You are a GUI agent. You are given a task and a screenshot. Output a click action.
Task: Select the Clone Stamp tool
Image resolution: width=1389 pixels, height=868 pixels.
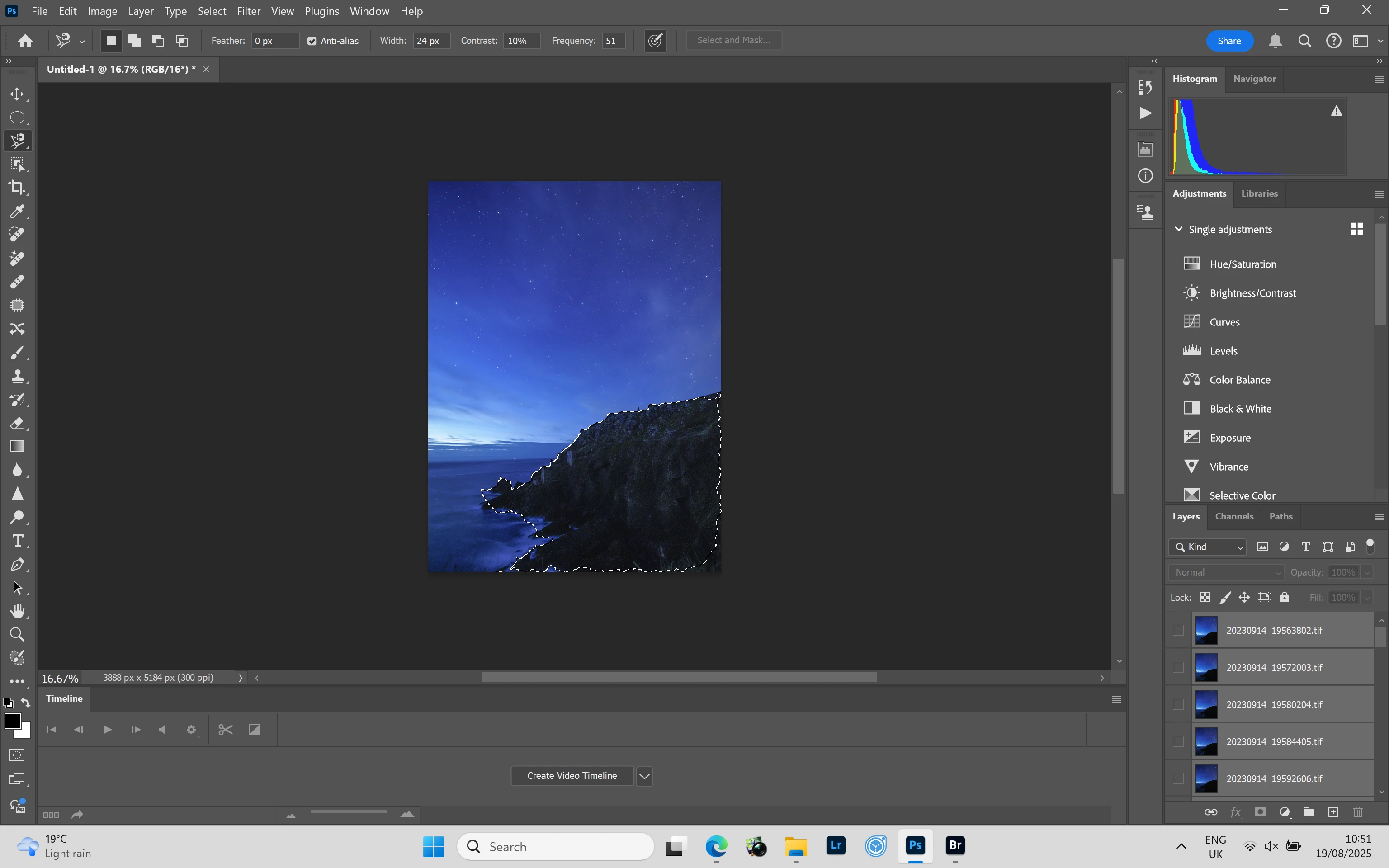pyautogui.click(x=17, y=376)
